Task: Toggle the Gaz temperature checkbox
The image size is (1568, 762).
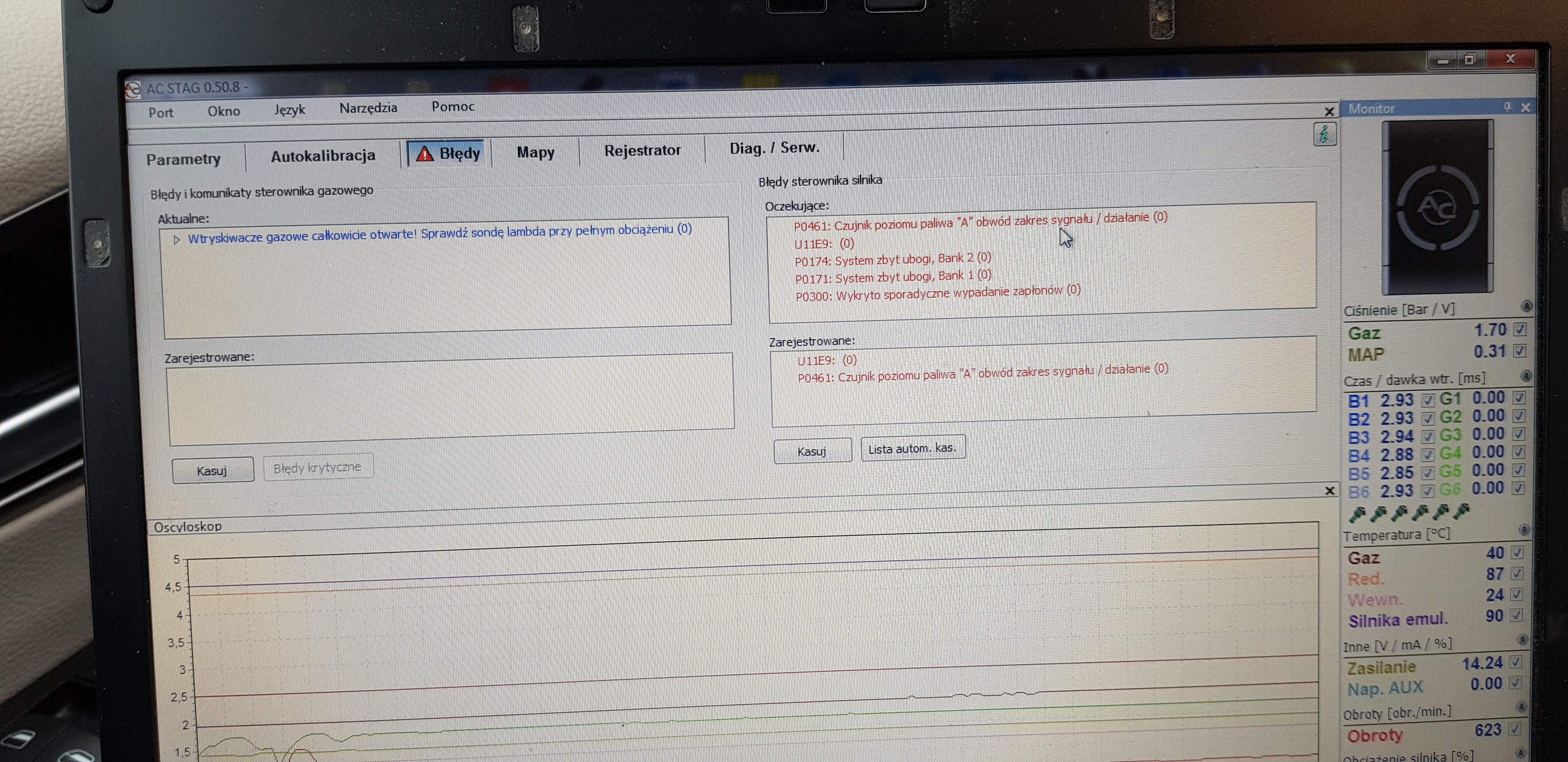Action: [1517, 552]
